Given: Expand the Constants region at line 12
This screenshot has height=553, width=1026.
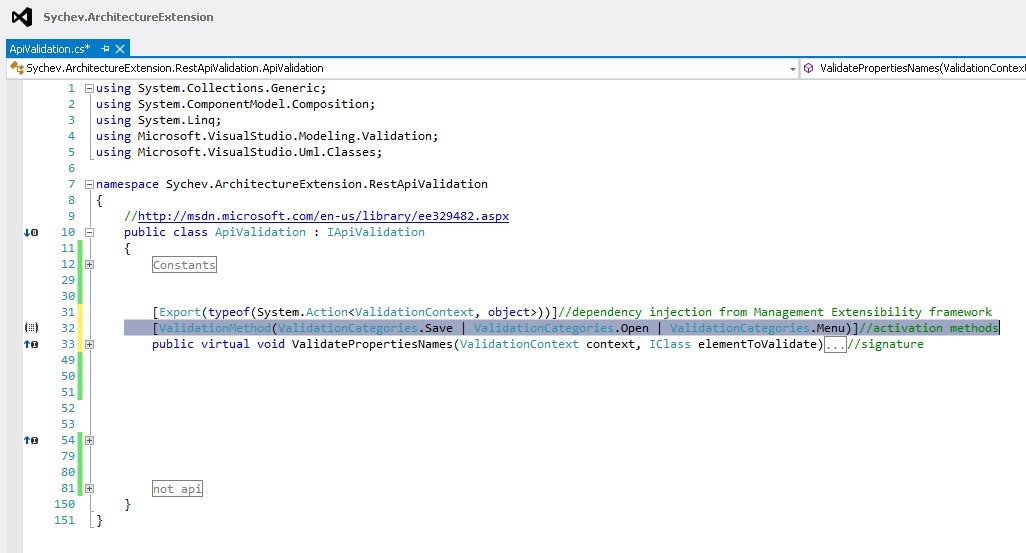Looking at the screenshot, I should (x=89, y=264).
